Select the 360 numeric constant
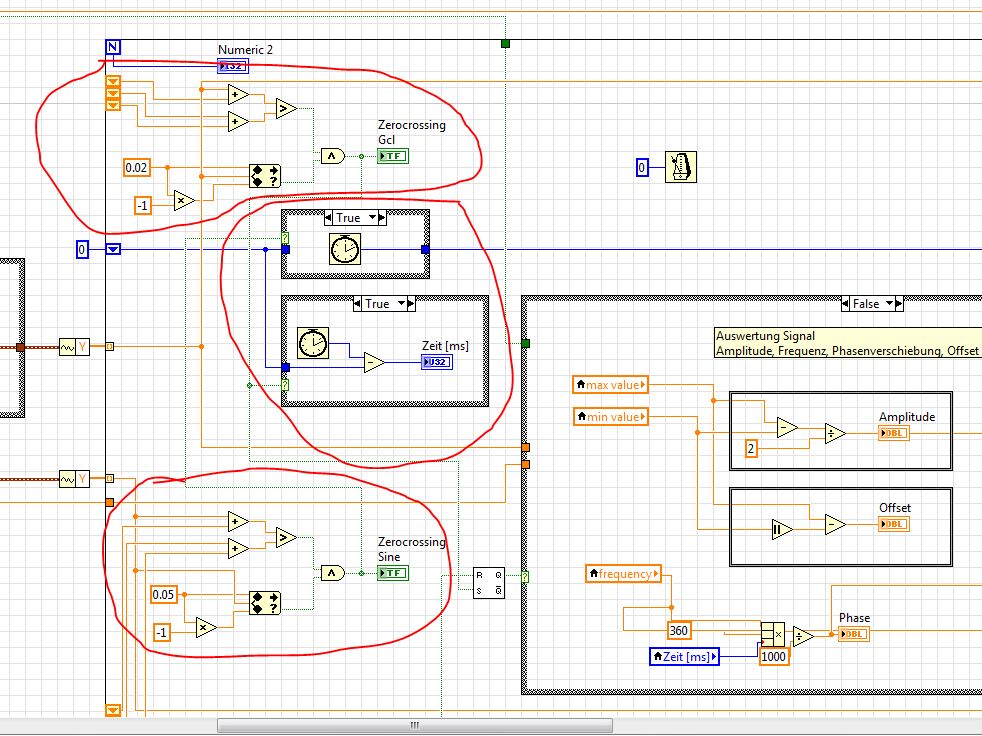This screenshot has width=982, height=736. tap(681, 630)
